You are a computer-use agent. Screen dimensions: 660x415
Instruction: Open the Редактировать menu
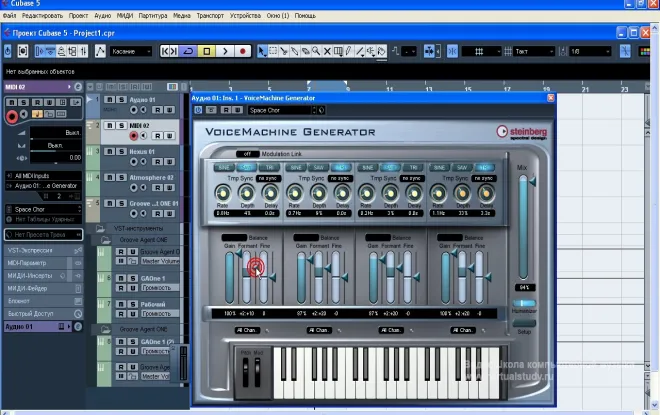[43, 16]
